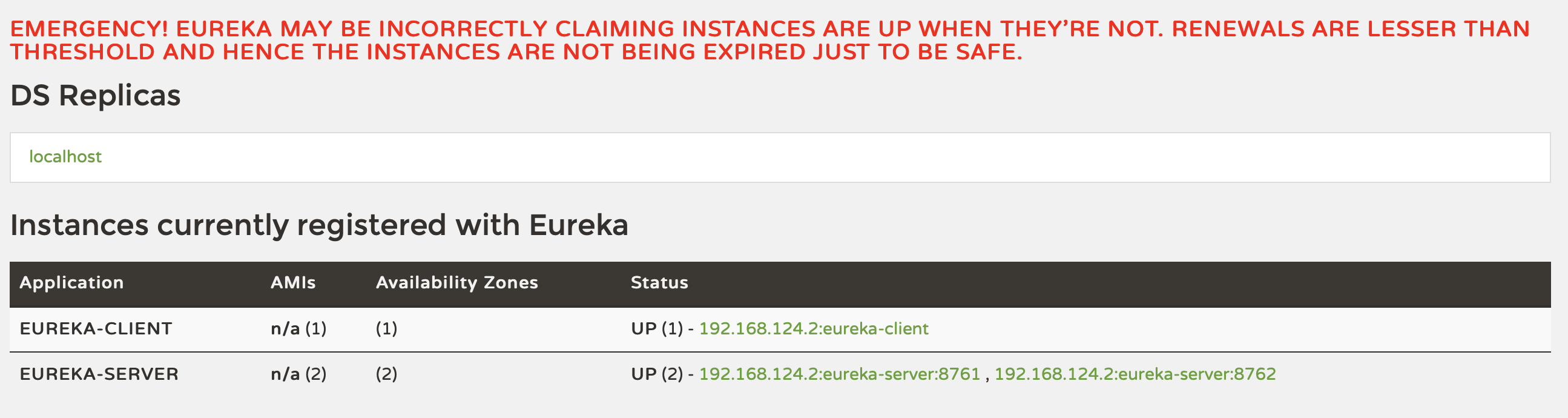Click the AMIs column header
The image size is (1568, 418).
(x=293, y=283)
